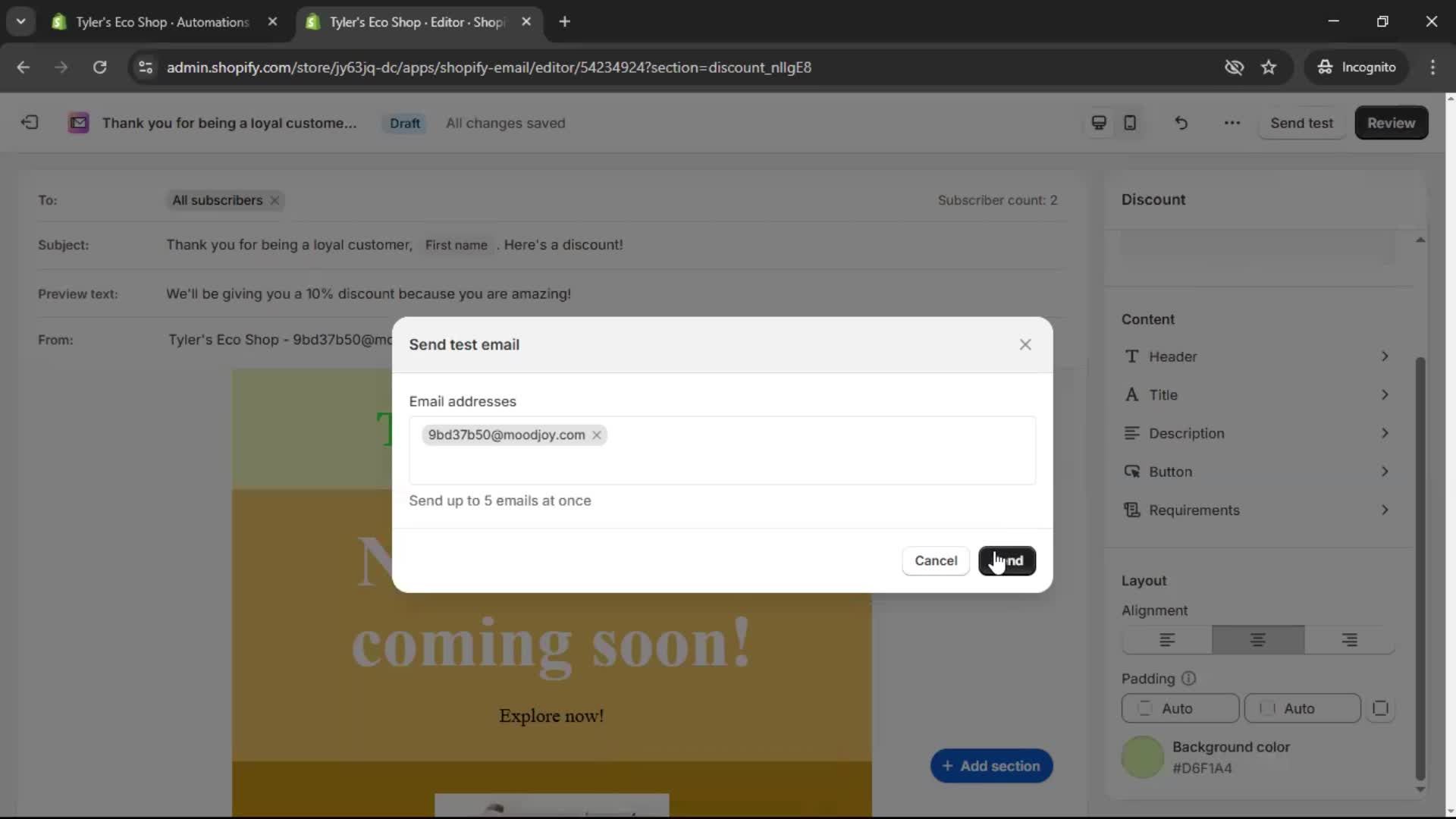1456x819 pixels.
Task: Select left alignment for the layout
Action: point(1166,639)
